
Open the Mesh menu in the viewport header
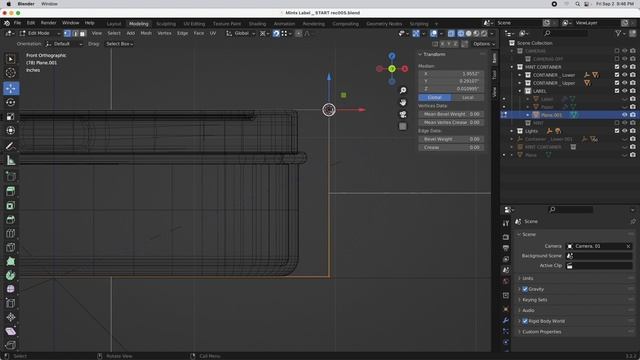click(146, 33)
